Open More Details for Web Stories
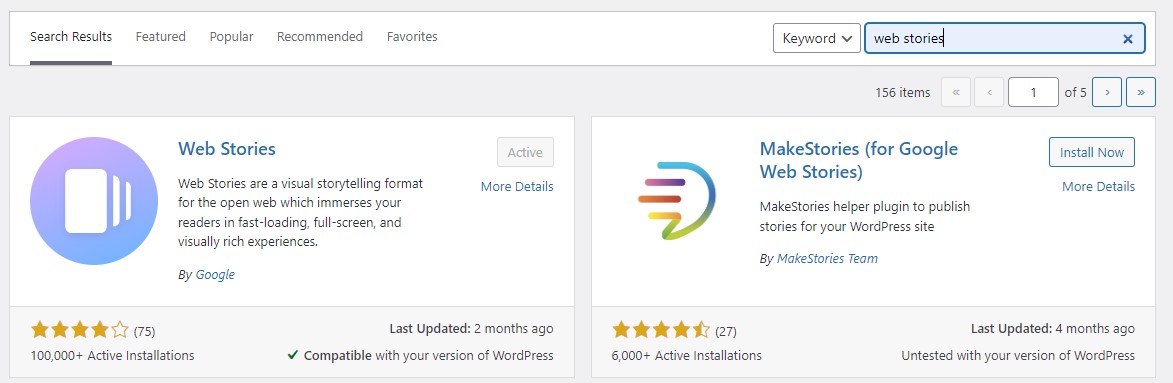Viewport: 1173px width, 383px height. pos(517,186)
